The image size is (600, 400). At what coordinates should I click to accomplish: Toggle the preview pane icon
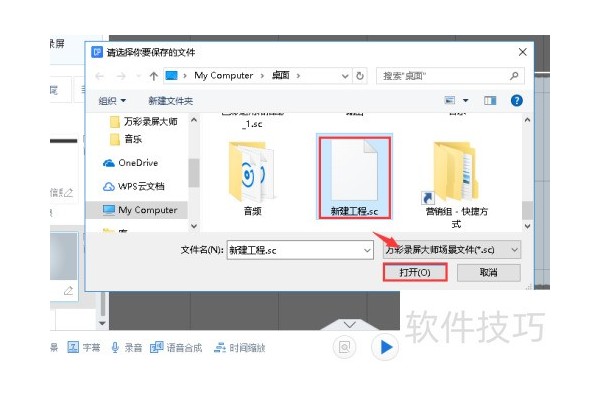point(490,100)
